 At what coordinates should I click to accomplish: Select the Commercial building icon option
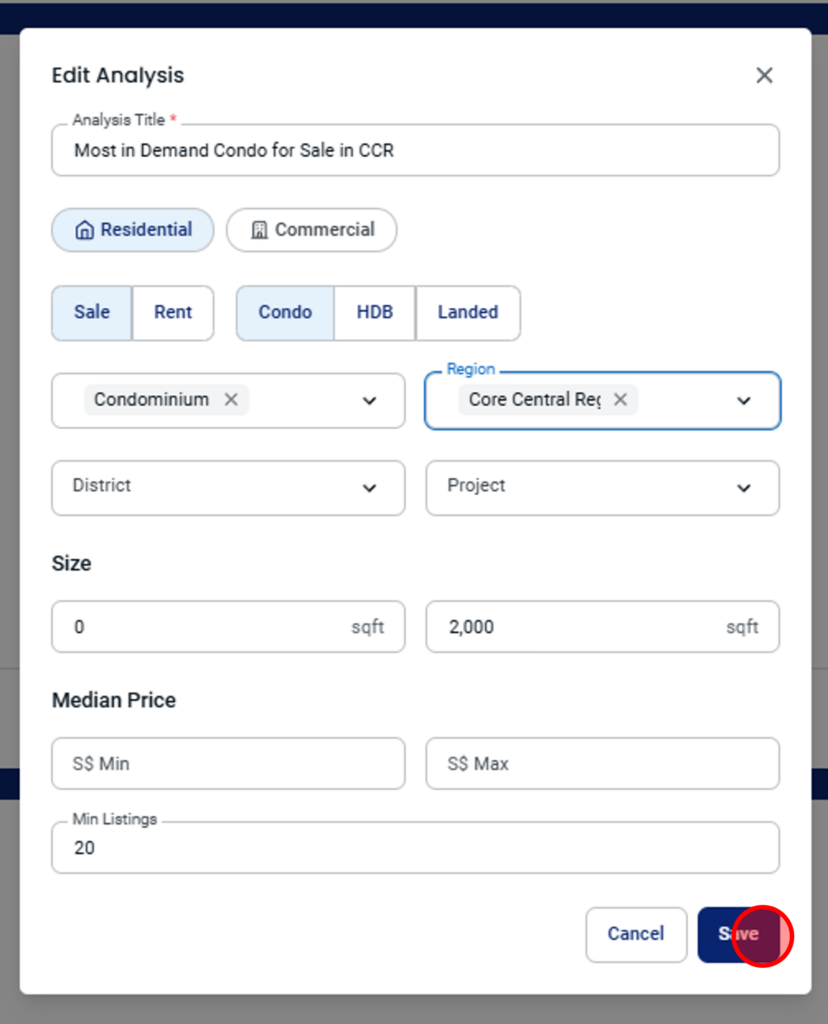point(311,230)
